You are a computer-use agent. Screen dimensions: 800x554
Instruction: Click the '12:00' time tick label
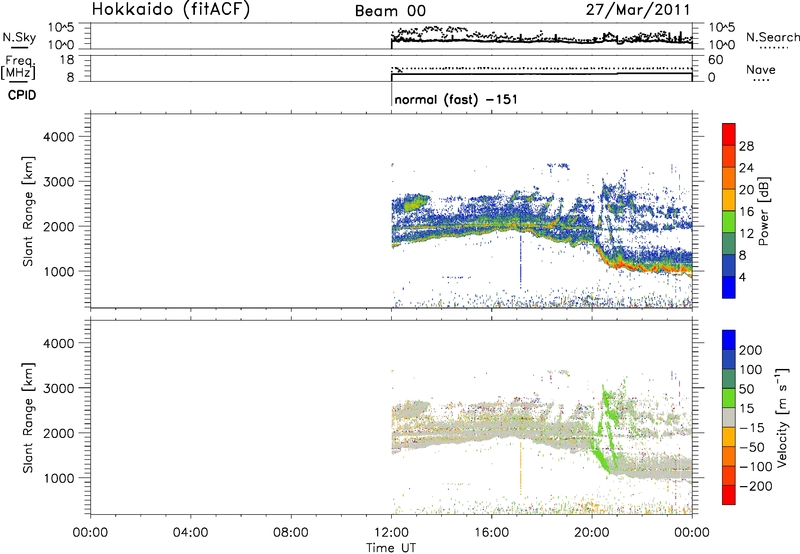click(391, 533)
